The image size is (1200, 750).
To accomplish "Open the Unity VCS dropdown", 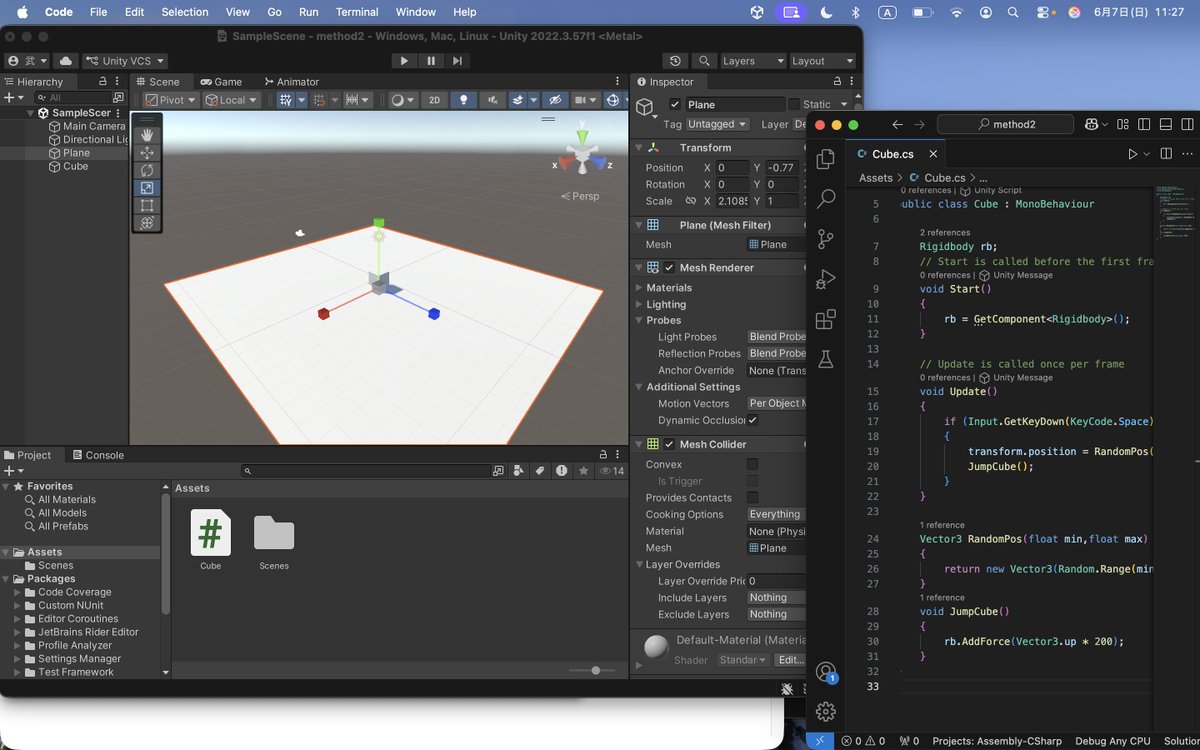I will tap(125, 61).
